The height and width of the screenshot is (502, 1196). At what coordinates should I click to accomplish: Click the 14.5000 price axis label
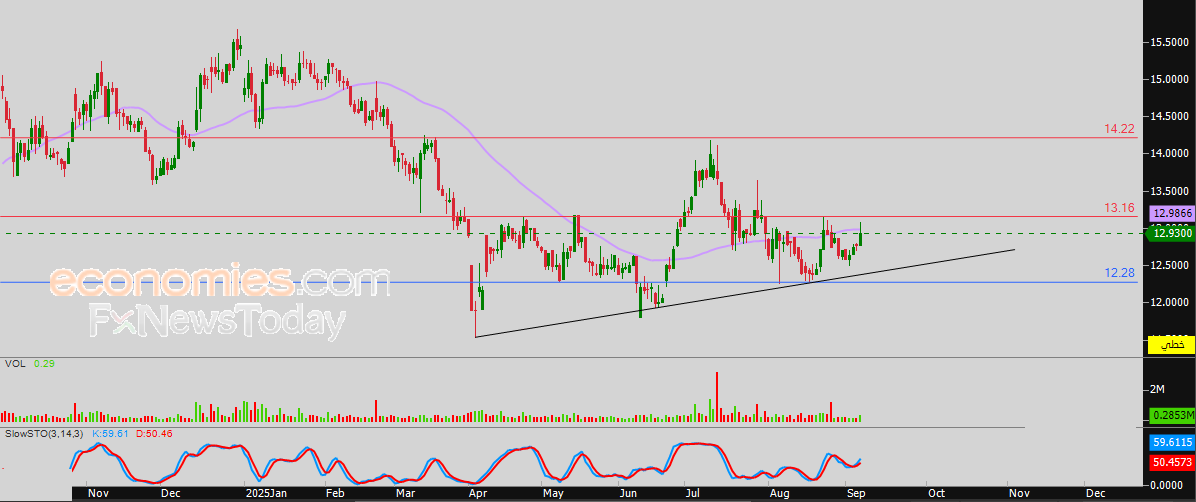pos(1168,117)
